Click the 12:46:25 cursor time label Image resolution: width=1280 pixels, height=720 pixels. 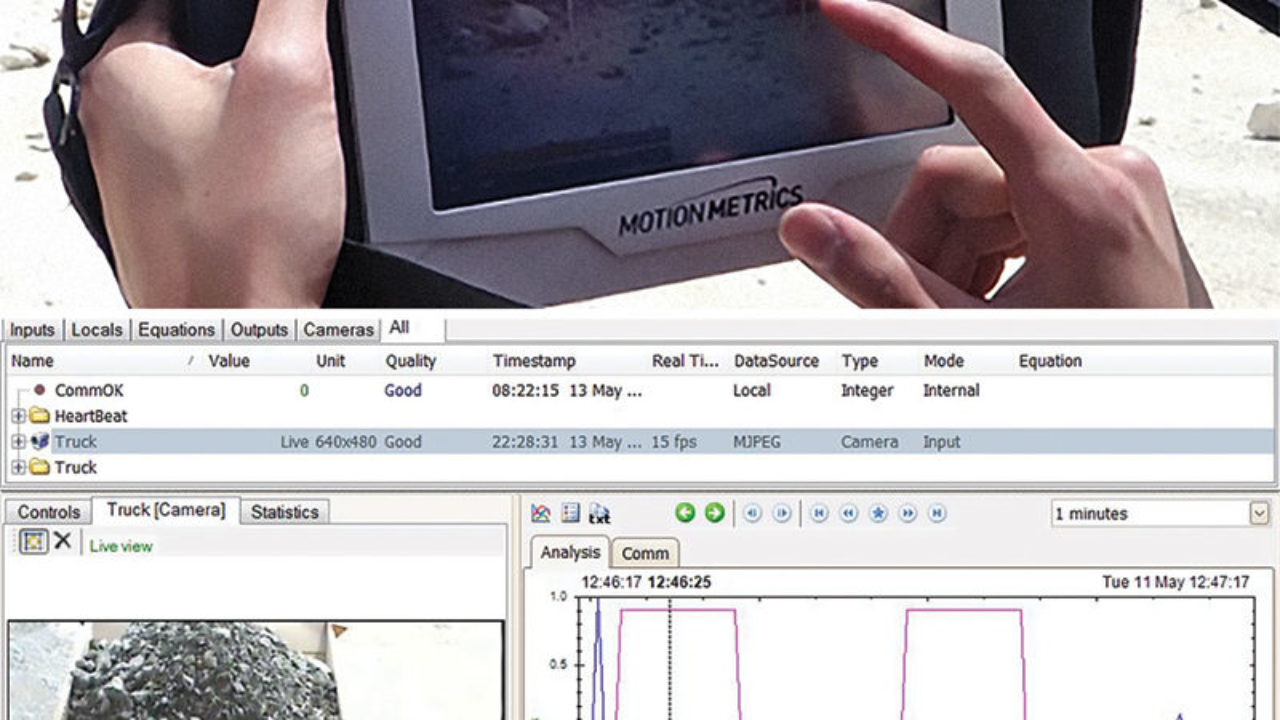(679, 581)
